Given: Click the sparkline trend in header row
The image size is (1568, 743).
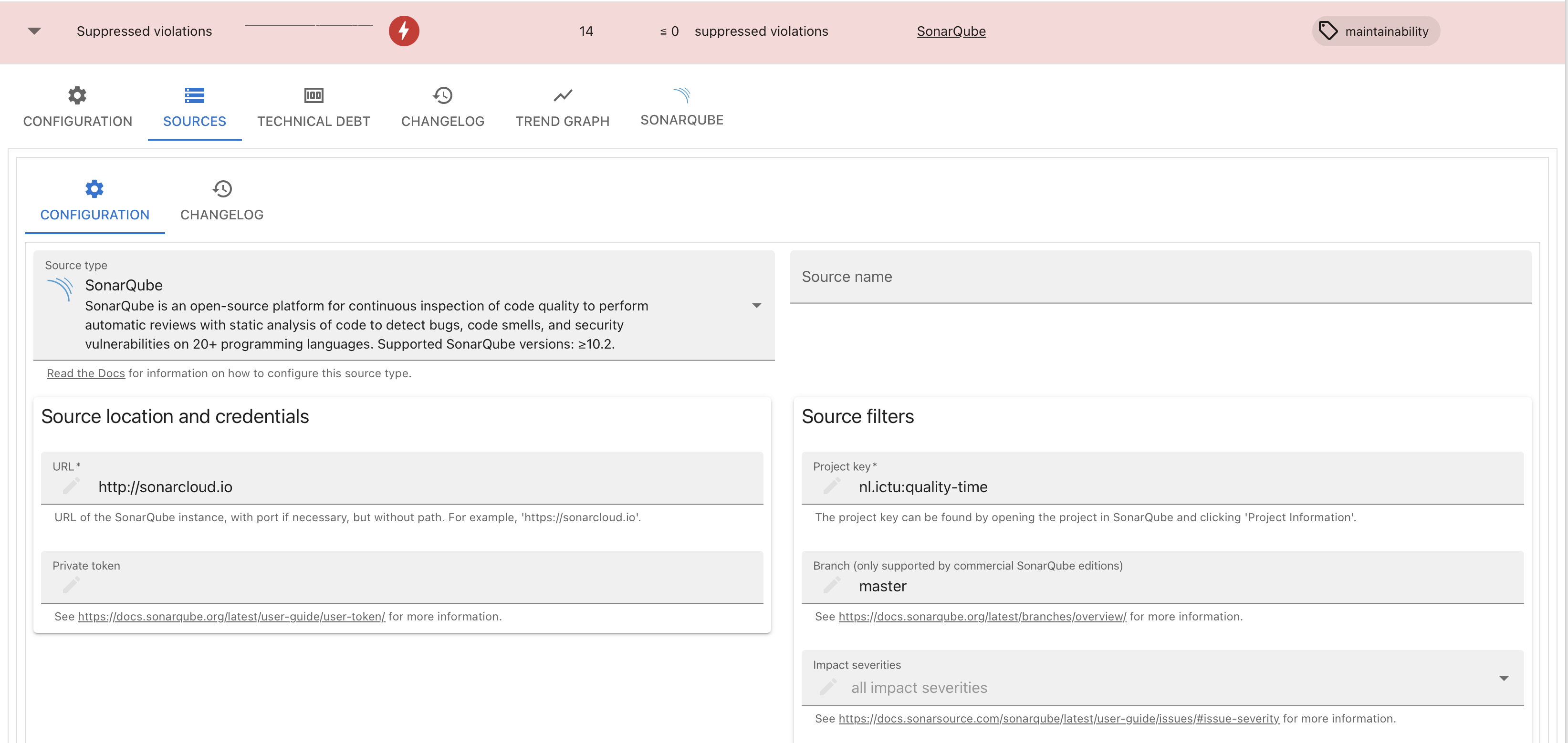Looking at the screenshot, I should 309,25.
